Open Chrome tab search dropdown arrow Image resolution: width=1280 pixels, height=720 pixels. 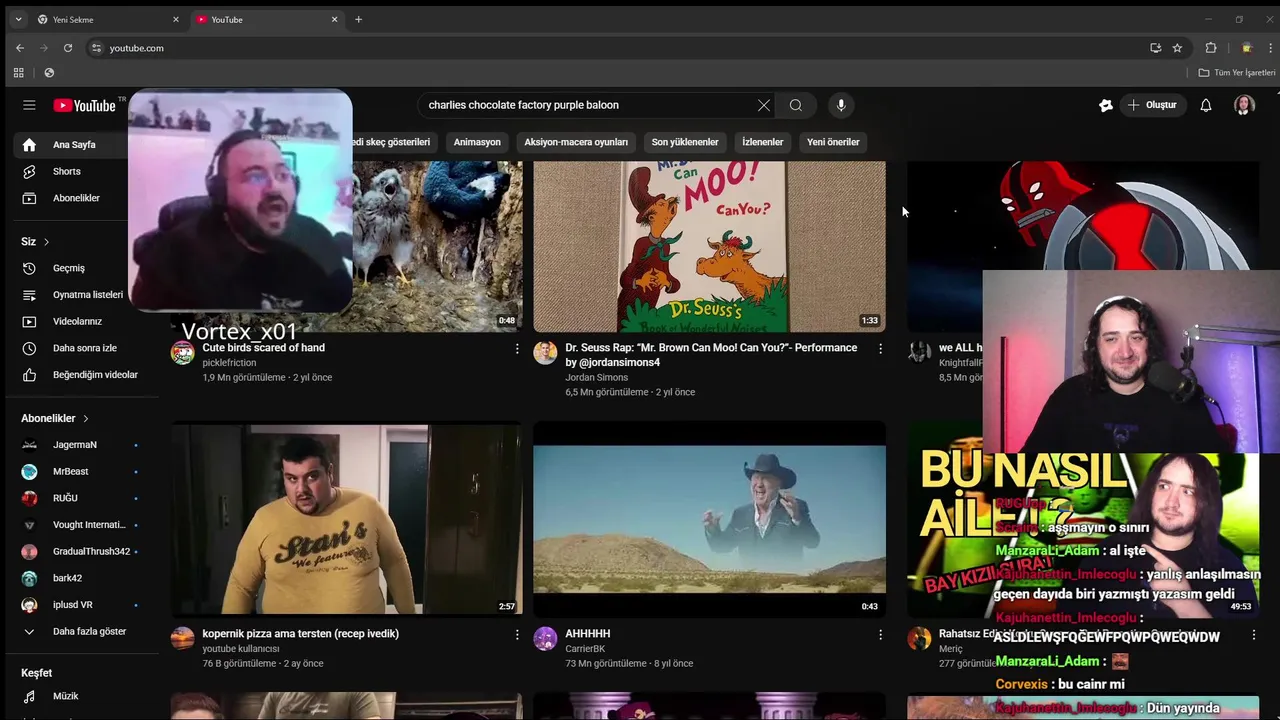(x=18, y=19)
